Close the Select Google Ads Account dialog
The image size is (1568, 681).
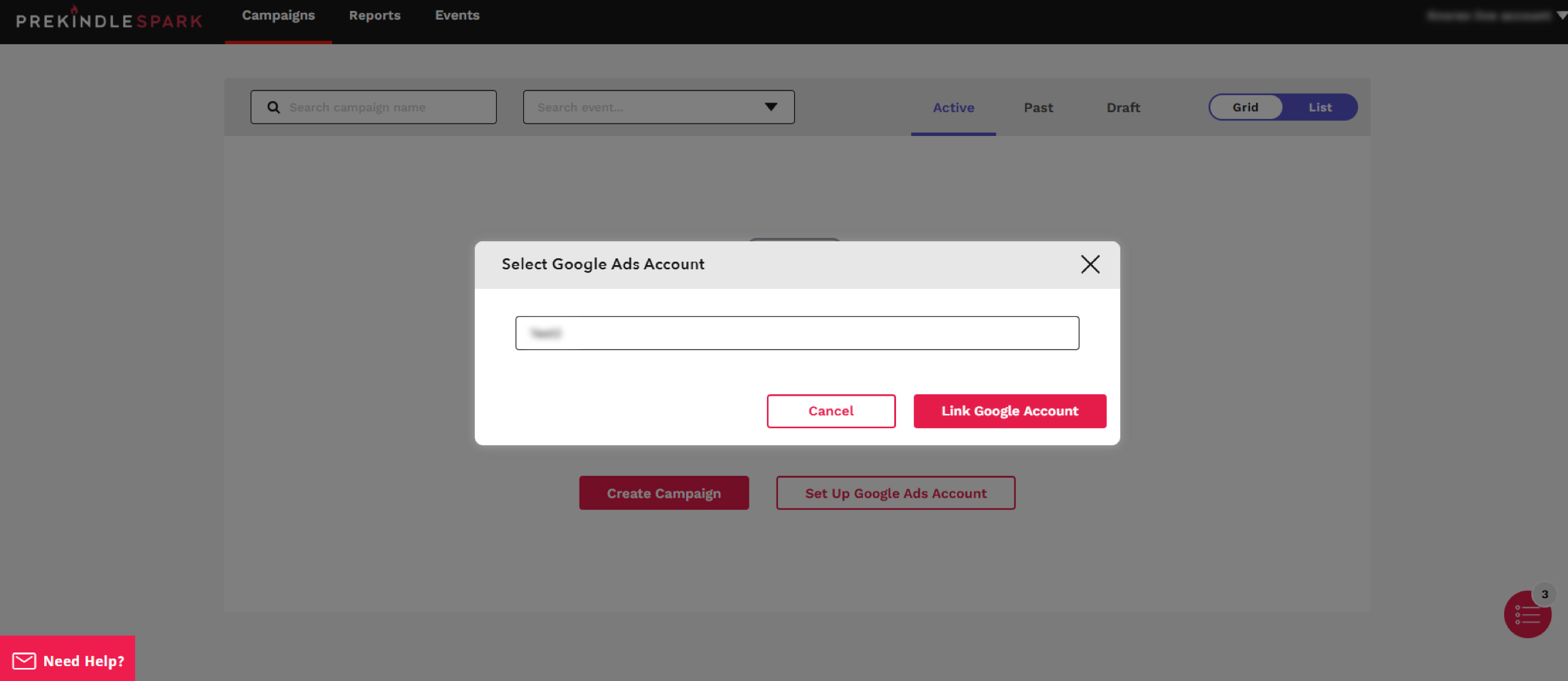click(1090, 264)
